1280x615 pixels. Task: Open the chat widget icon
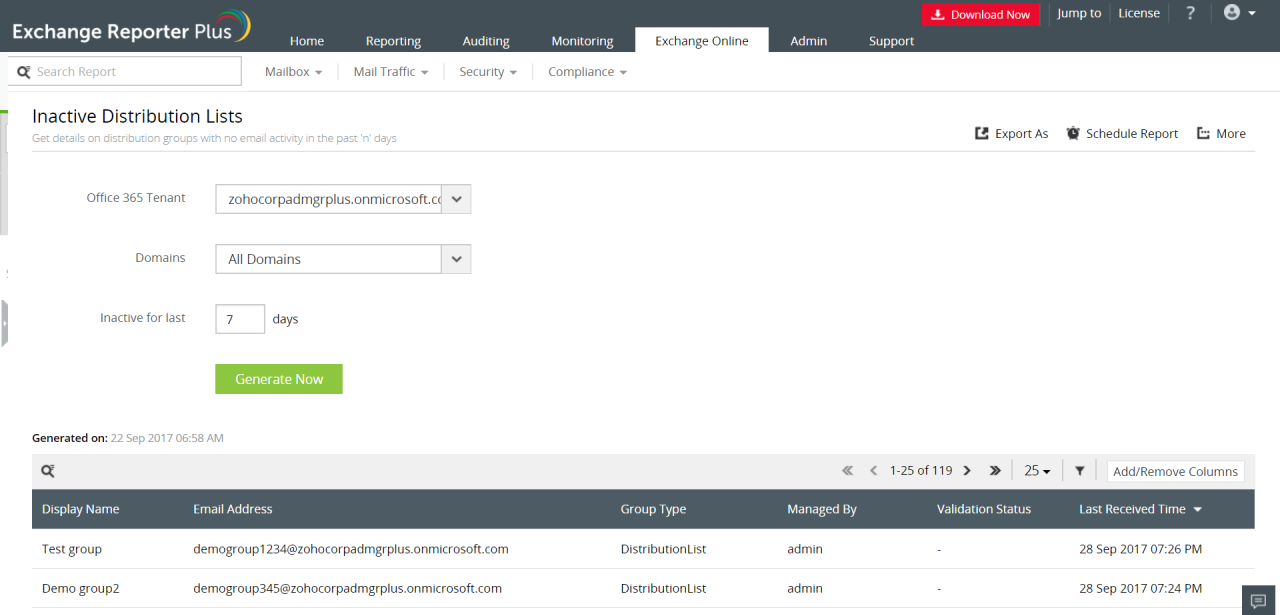coord(1258,600)
